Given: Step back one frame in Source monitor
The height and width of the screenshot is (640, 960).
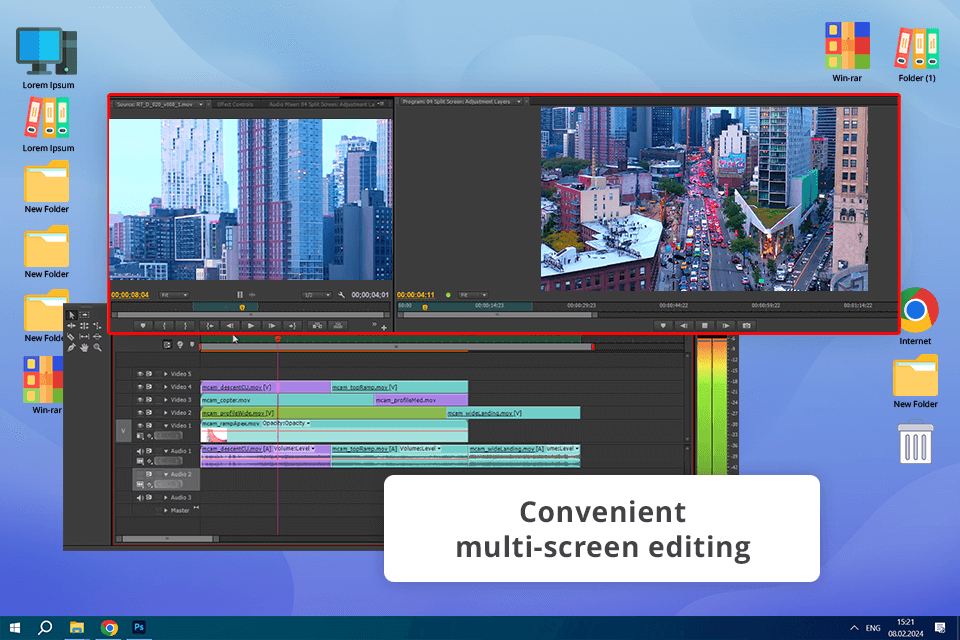Looking at the screenshot, I should [x=230, y=326].
